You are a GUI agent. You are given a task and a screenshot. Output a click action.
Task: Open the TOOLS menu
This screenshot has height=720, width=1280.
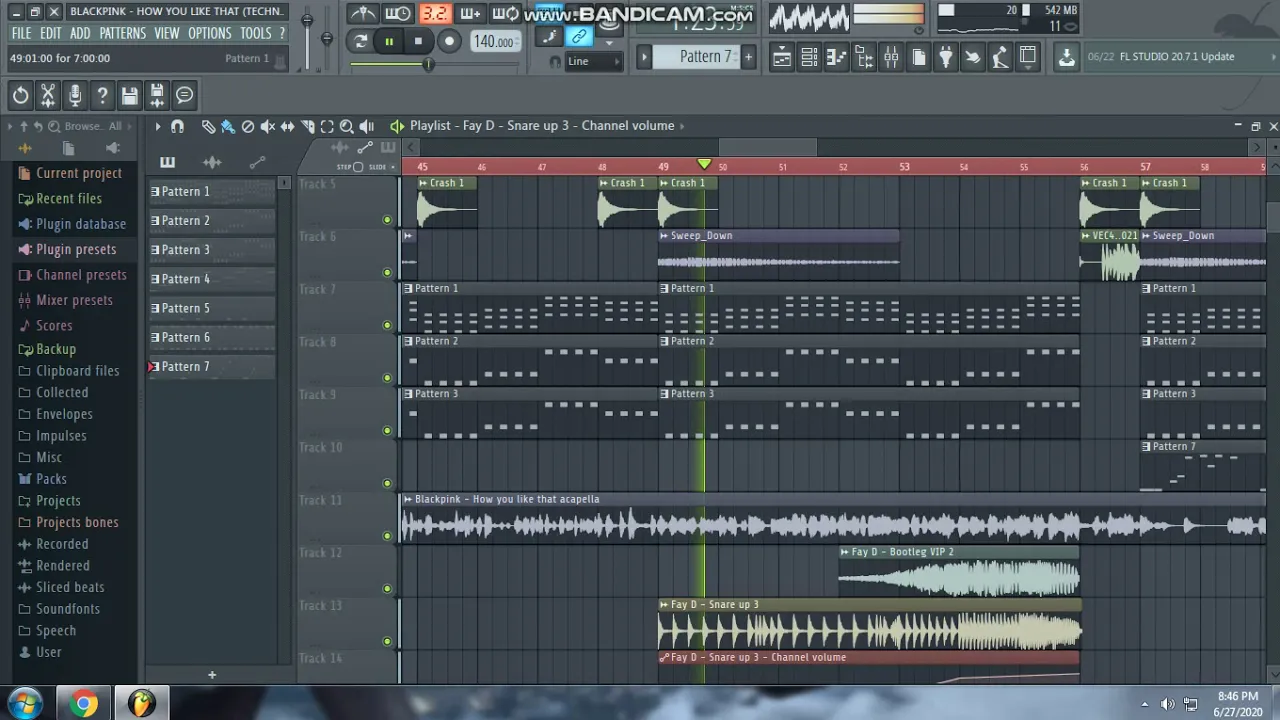coord(255,33)
